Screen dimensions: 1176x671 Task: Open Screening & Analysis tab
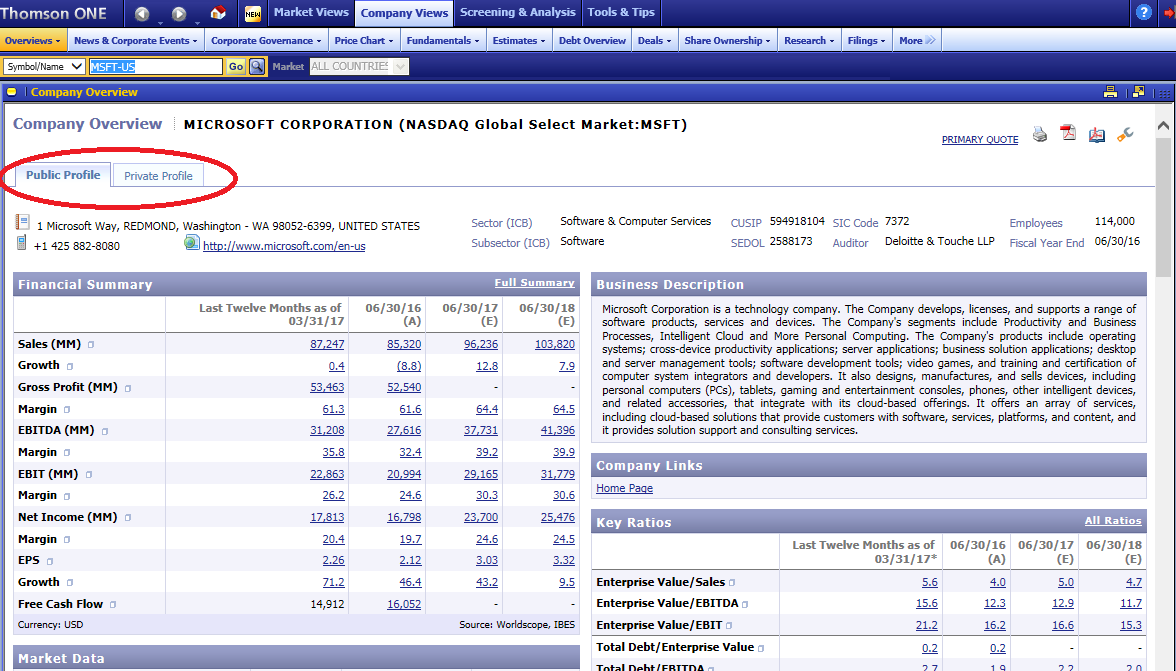517,12
